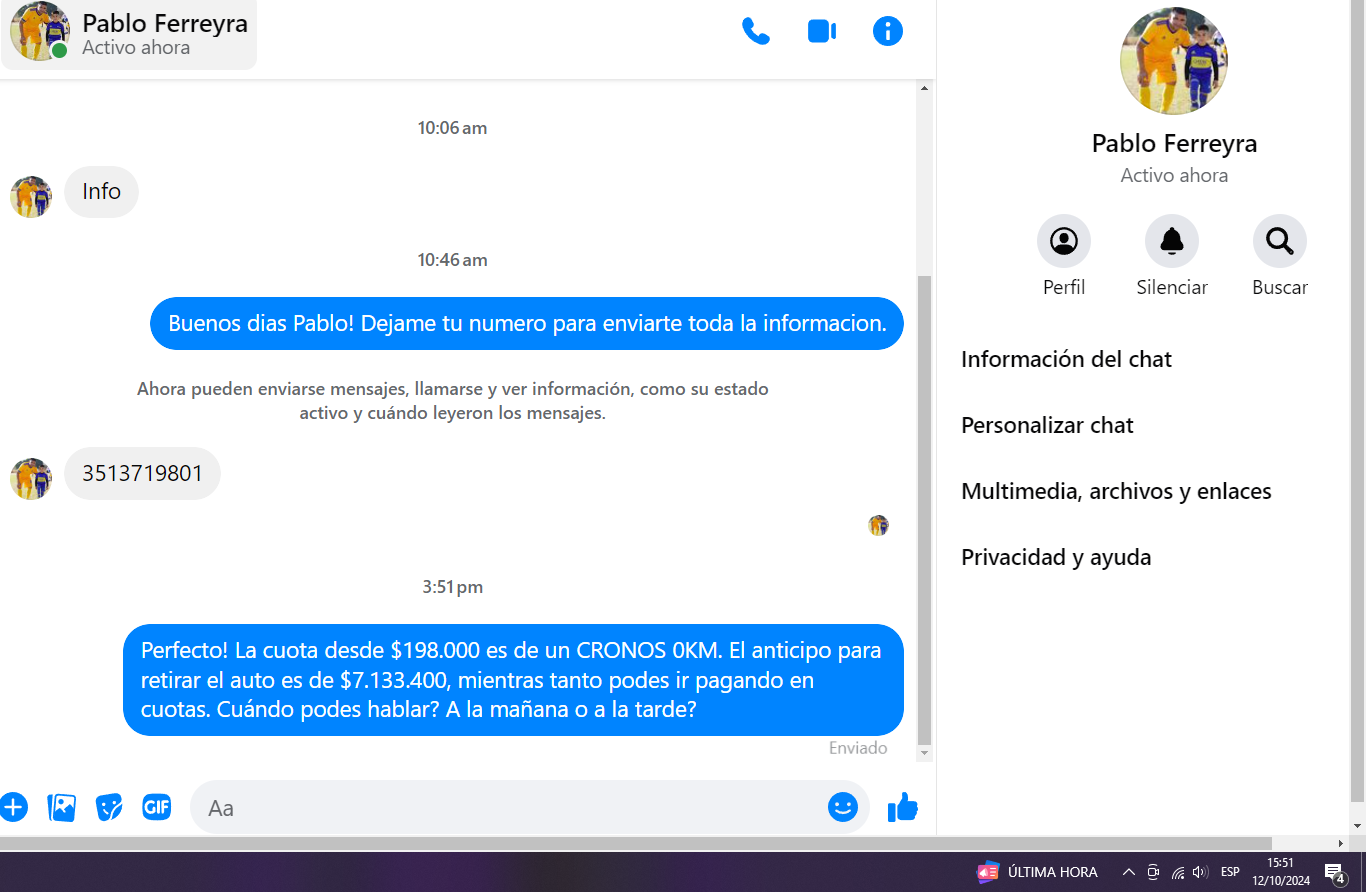Open the emoji picker in message box

coord(842,807)
